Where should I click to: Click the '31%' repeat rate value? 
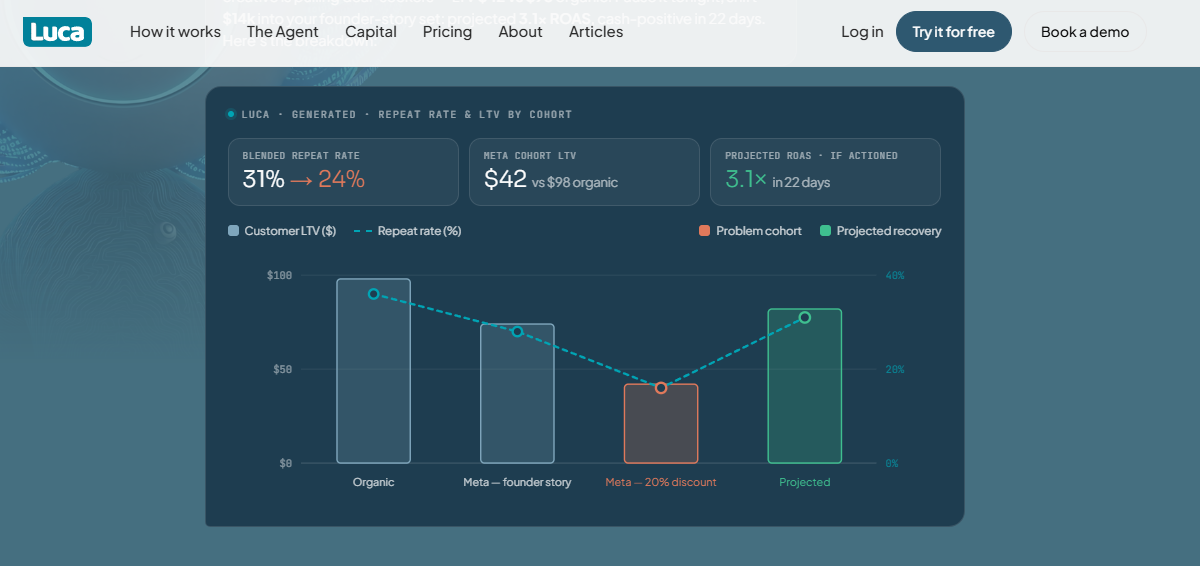(x=264, y=180)
